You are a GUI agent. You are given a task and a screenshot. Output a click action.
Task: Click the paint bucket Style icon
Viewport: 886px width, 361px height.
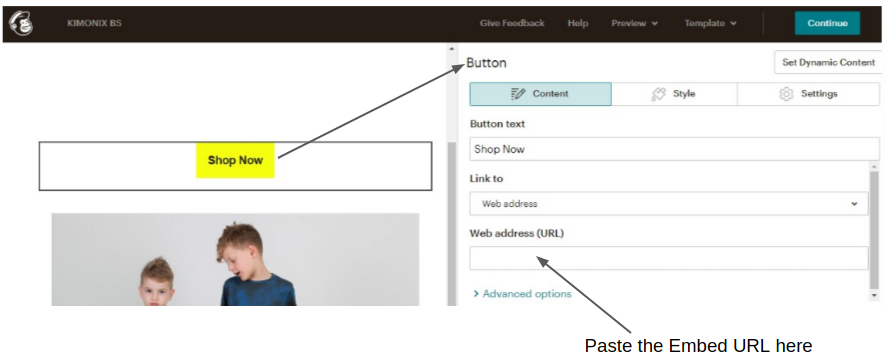tap(658, 94)
